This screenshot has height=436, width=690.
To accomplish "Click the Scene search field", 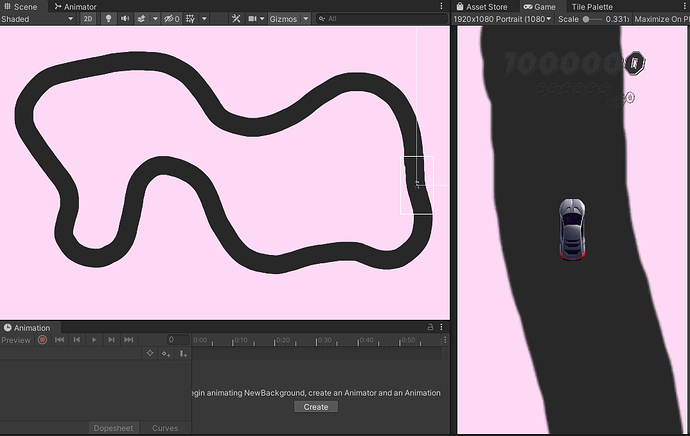I will pyautogui.click(x=382, y=19).
